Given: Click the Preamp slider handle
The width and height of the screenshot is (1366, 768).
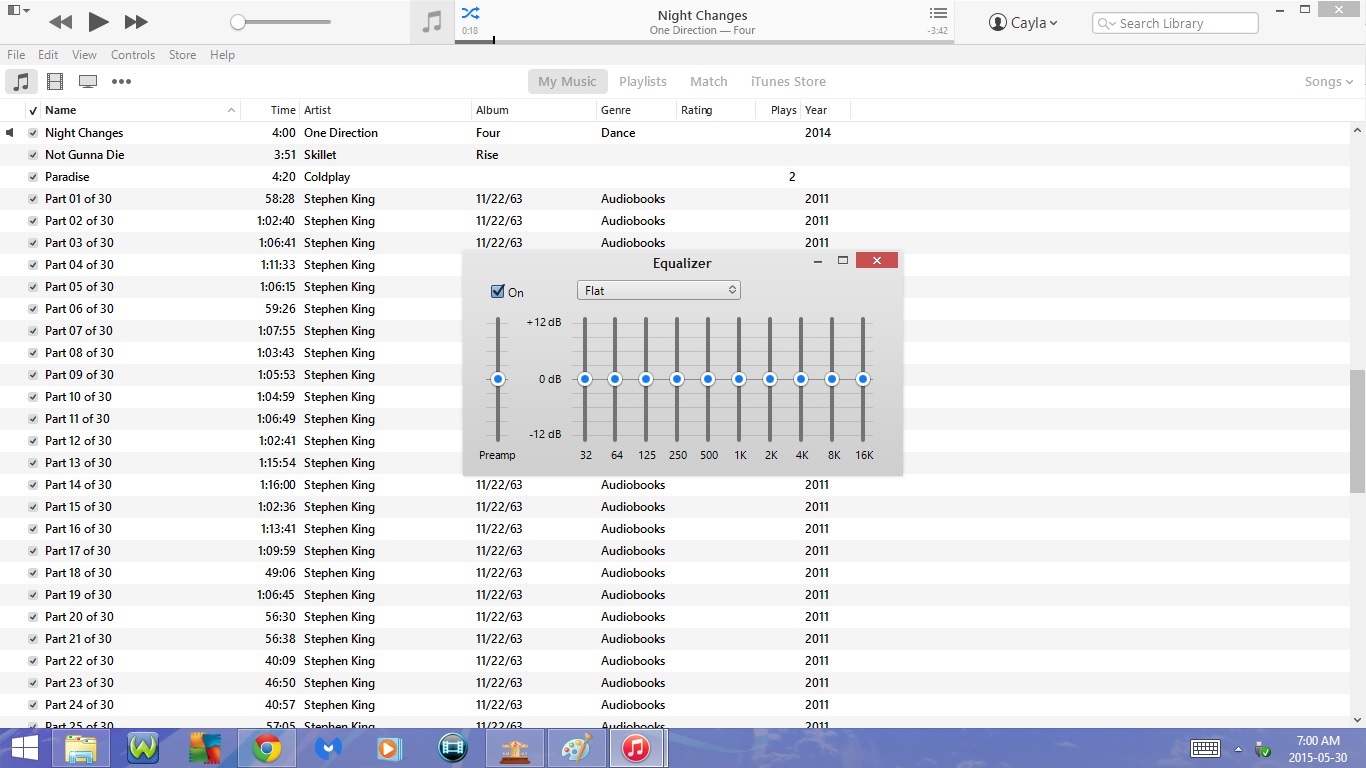Looking at the screenshot, I should [498, 379].
